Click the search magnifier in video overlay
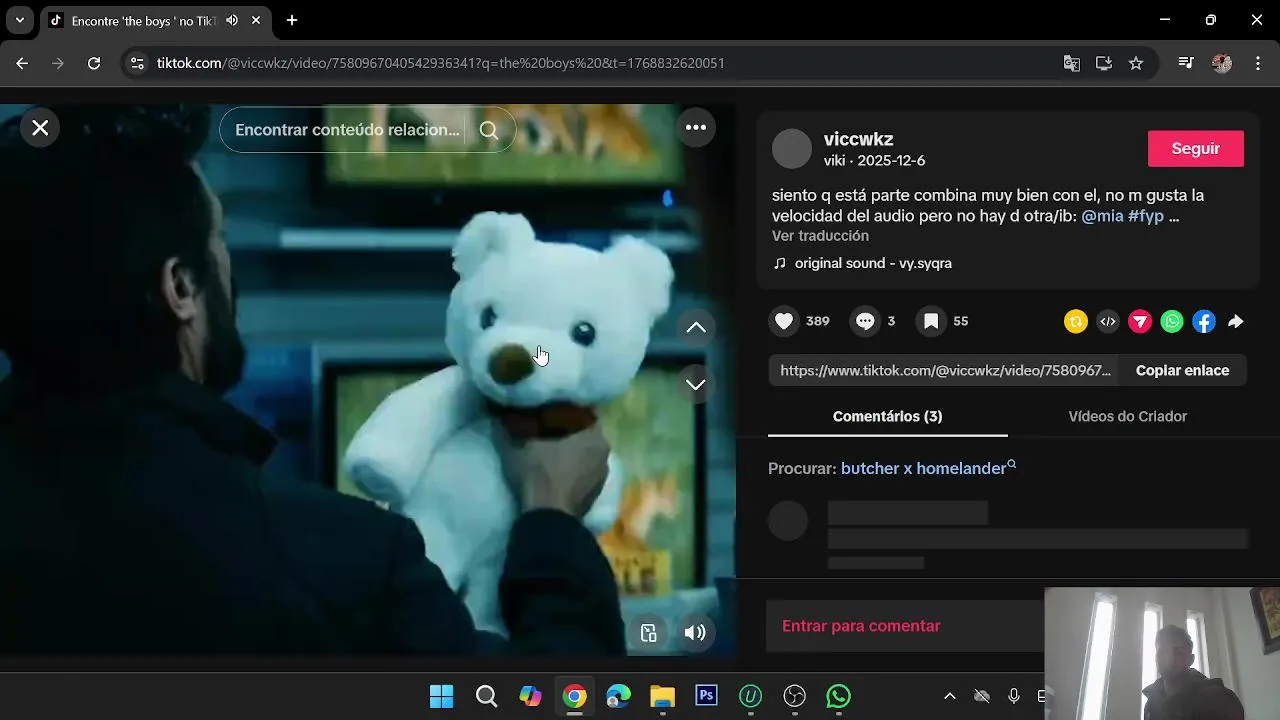Image resolution: width=1280 pixels, height=720 pixels. pos(489,130)
